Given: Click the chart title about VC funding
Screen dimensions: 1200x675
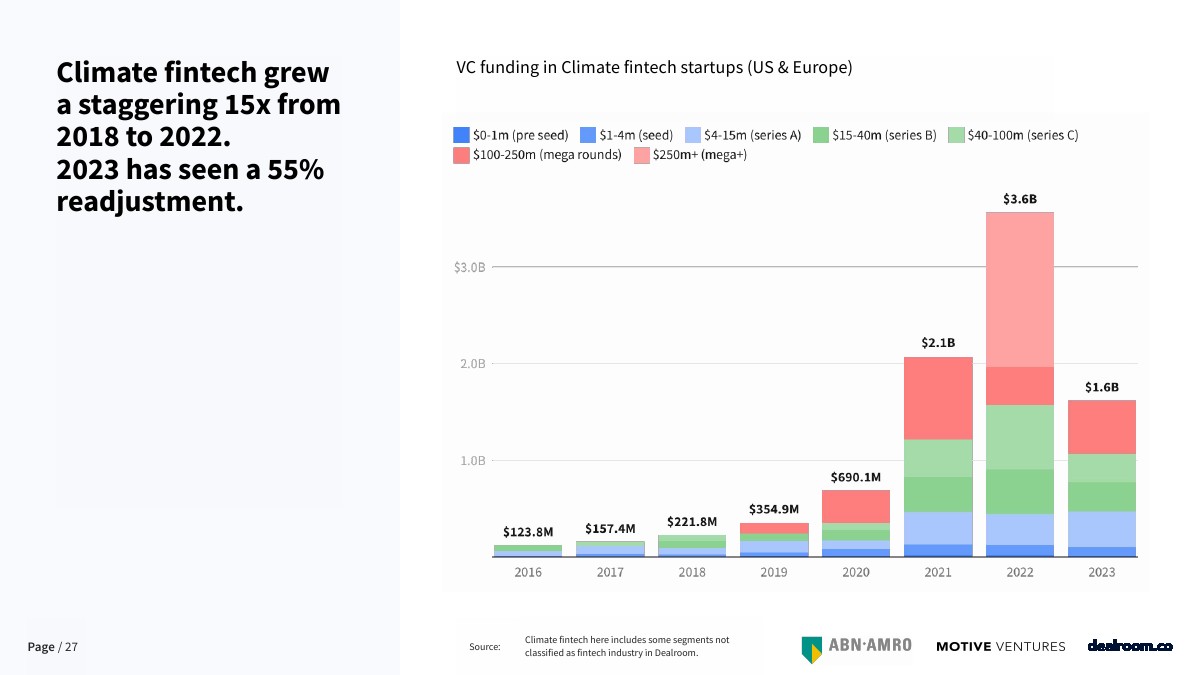Looking at the screenshot, I should tap(654, 68).
